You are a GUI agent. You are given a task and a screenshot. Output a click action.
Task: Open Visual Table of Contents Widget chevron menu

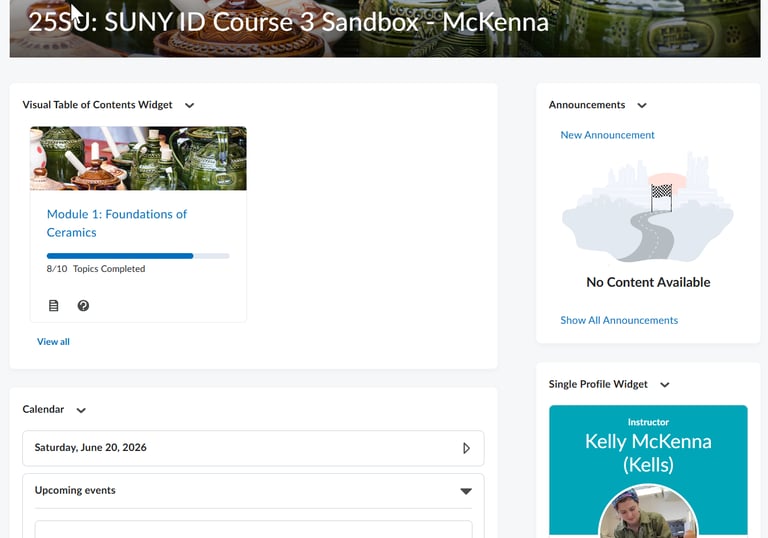(190, 105)
